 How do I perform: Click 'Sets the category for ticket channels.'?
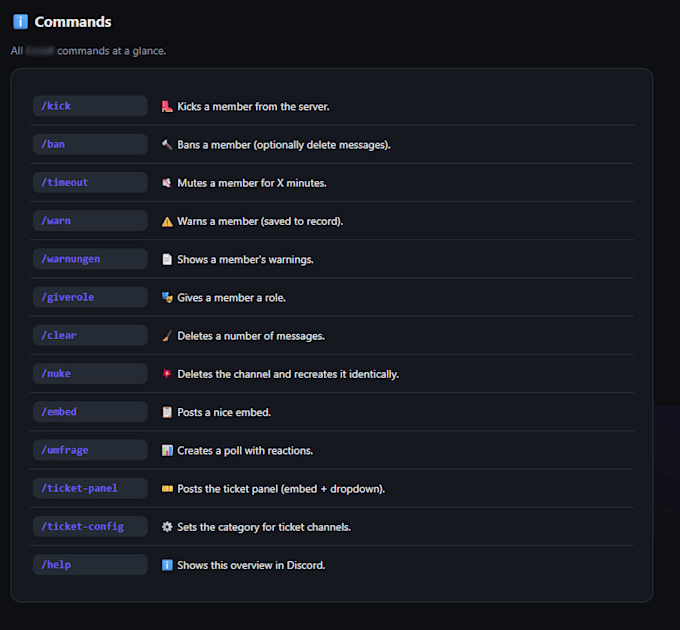(x=264, y=527)
